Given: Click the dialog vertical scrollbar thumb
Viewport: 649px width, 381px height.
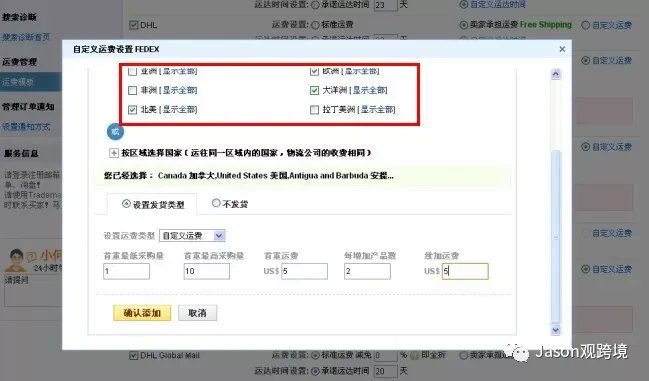Looking at the screenshot, I should [x=555, y=237].
